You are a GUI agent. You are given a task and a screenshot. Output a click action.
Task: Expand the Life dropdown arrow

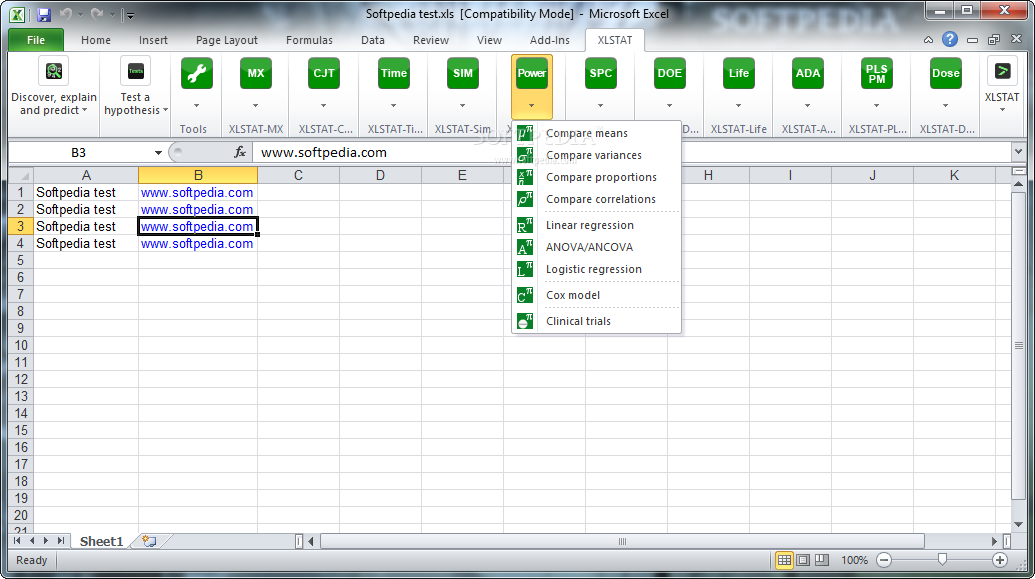pyautogui.click(x=739, y=106)
